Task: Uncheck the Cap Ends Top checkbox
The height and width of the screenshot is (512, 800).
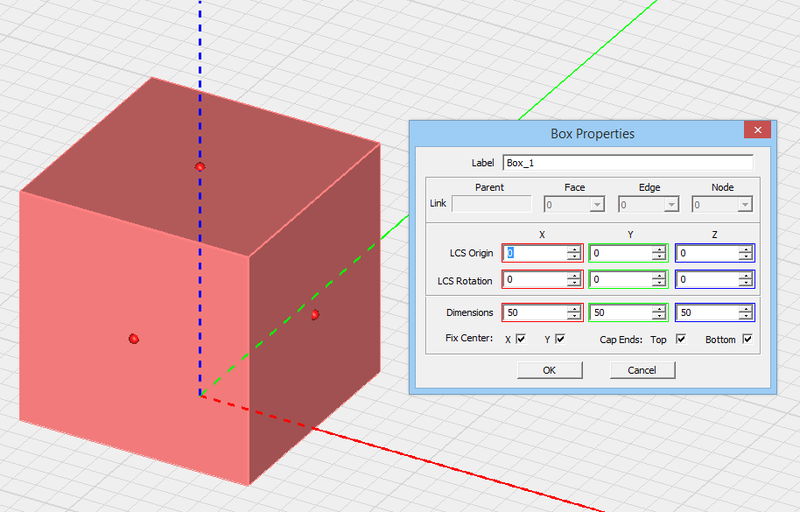Action: pyautogui.click(x=681, y=339)
